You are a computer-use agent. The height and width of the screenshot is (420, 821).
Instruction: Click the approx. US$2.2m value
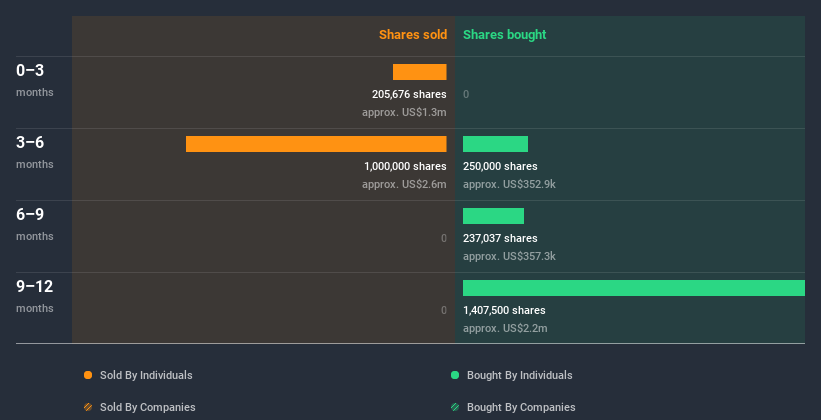point(505,328)
